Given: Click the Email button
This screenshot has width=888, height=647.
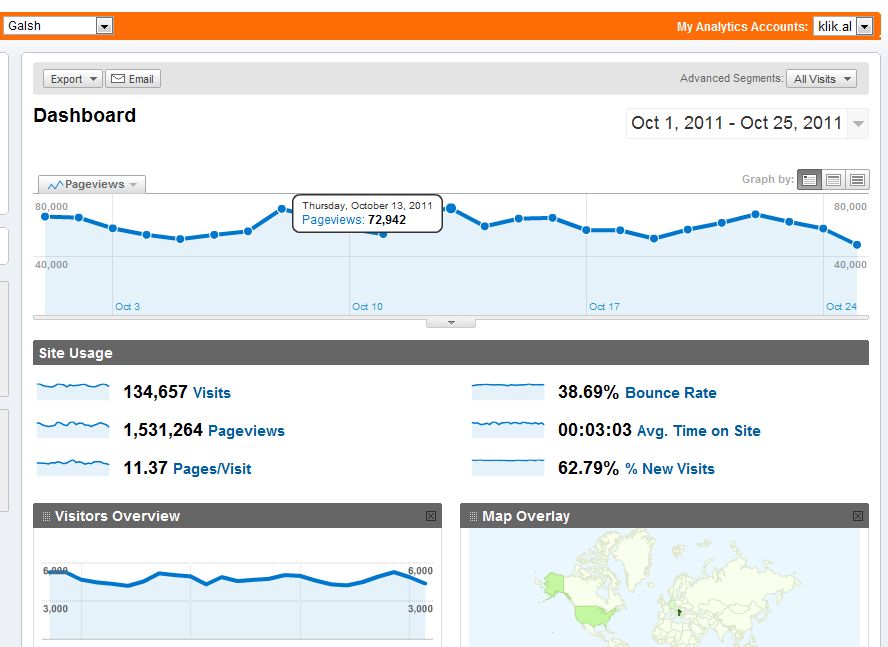Looking at the screenshot, I should [133, 79].
